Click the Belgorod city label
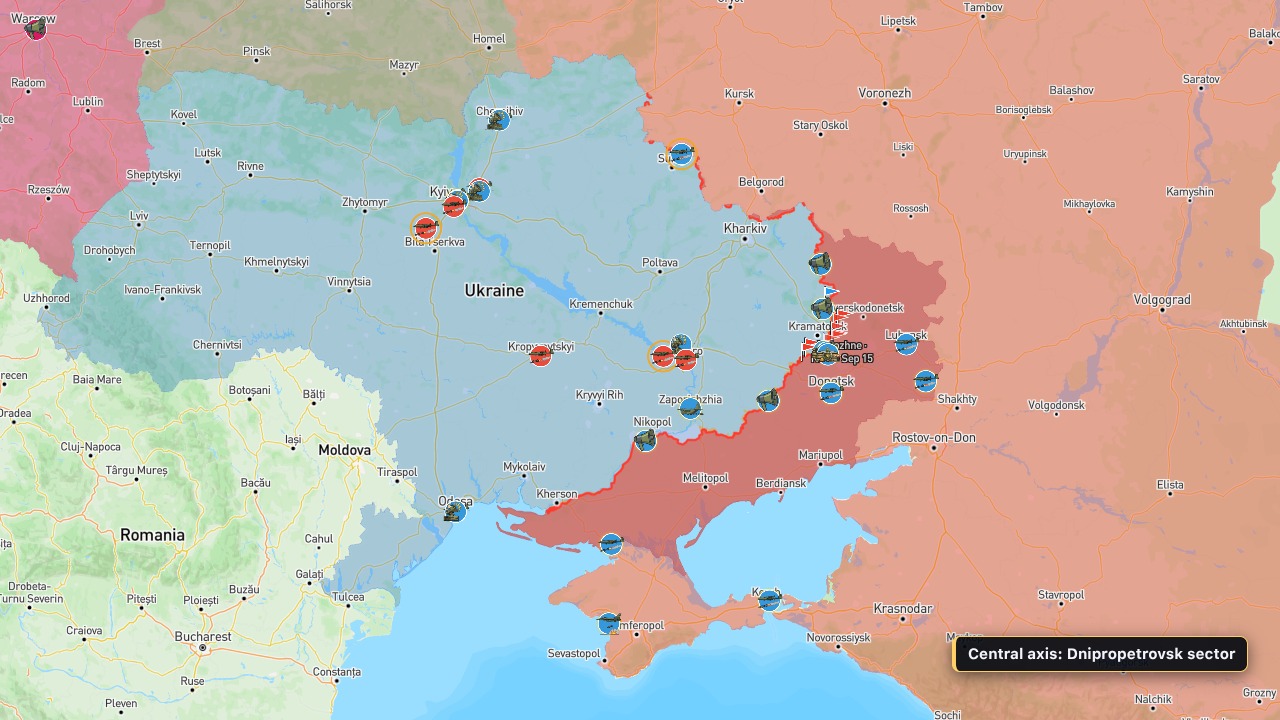Screen dimensions: 1280x720 coord(761,182)
